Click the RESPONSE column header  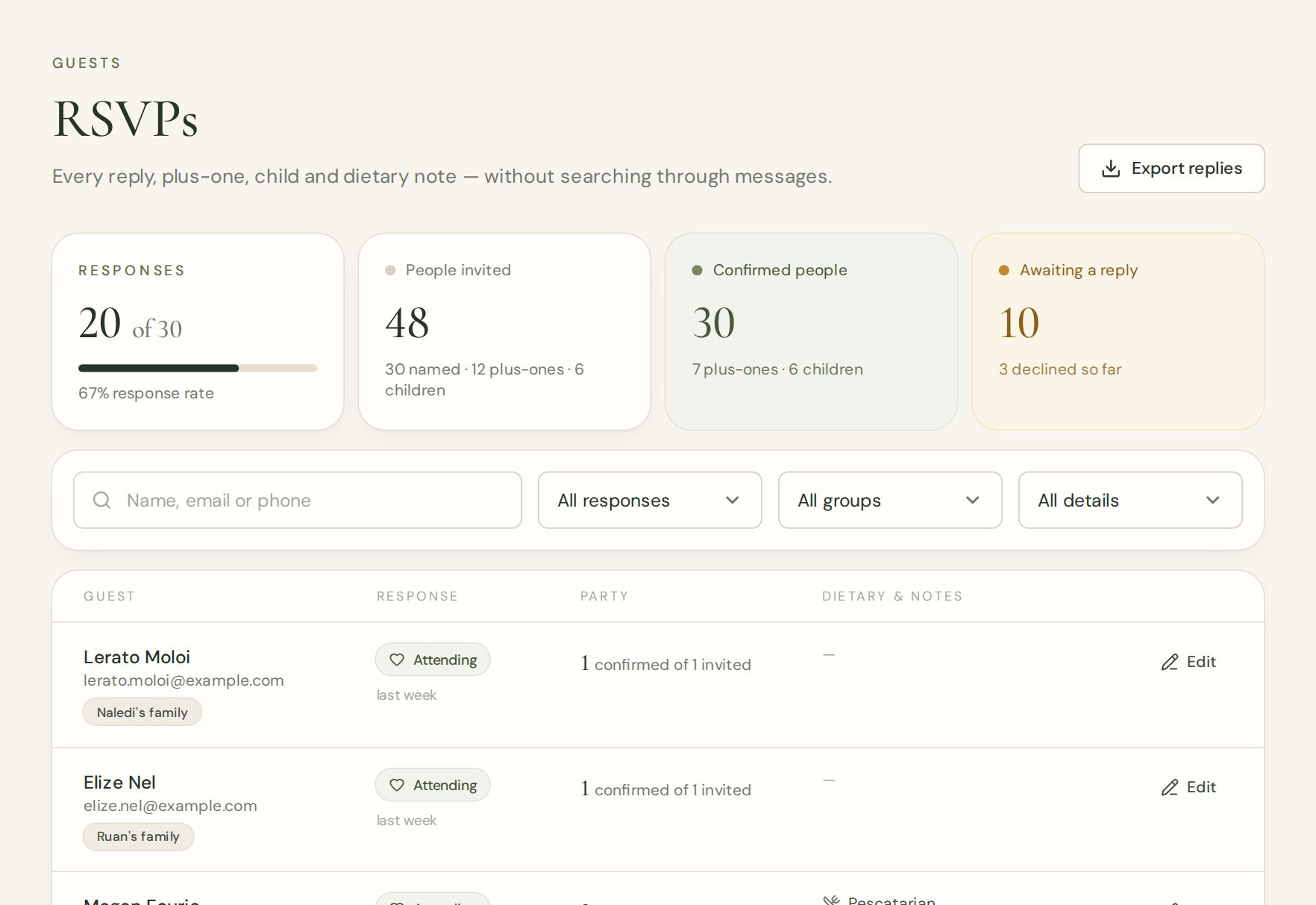[x=417, y=596]
